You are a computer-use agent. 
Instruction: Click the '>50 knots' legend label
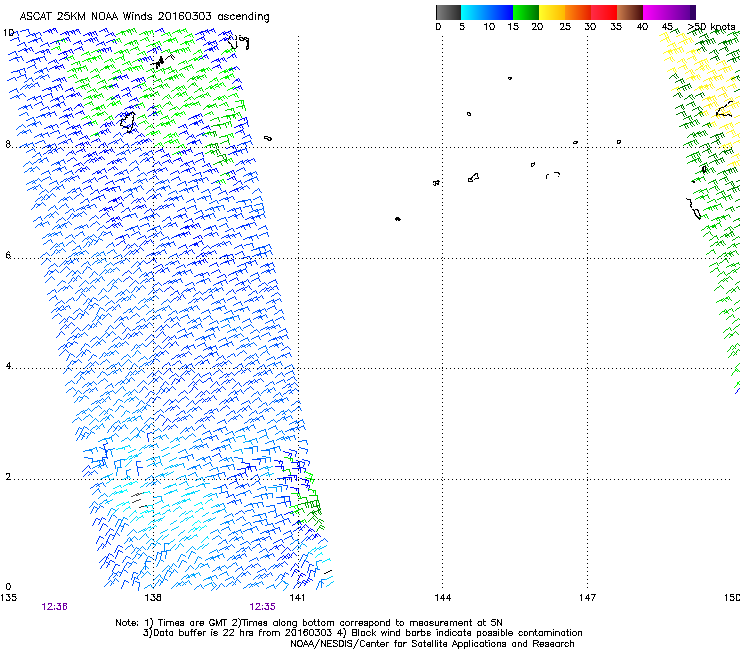[x=711, y=27]
